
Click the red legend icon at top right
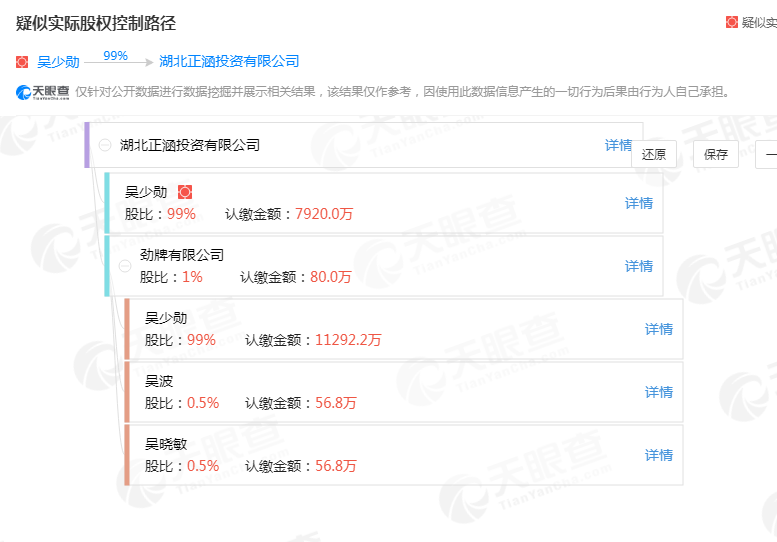(x=732, y=22)
